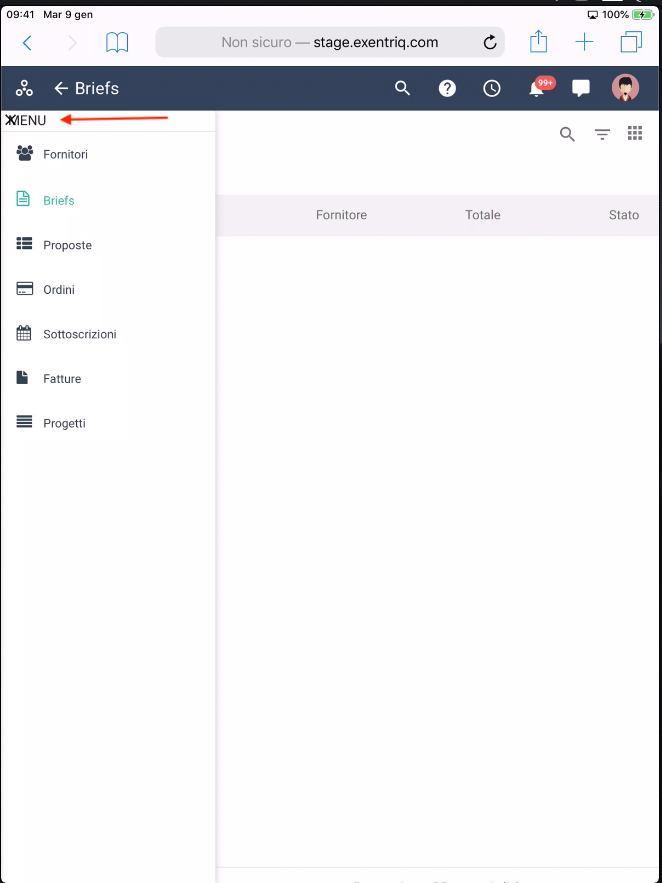Switch to grid view icon

pyautogui.click(x=634, y=133)
